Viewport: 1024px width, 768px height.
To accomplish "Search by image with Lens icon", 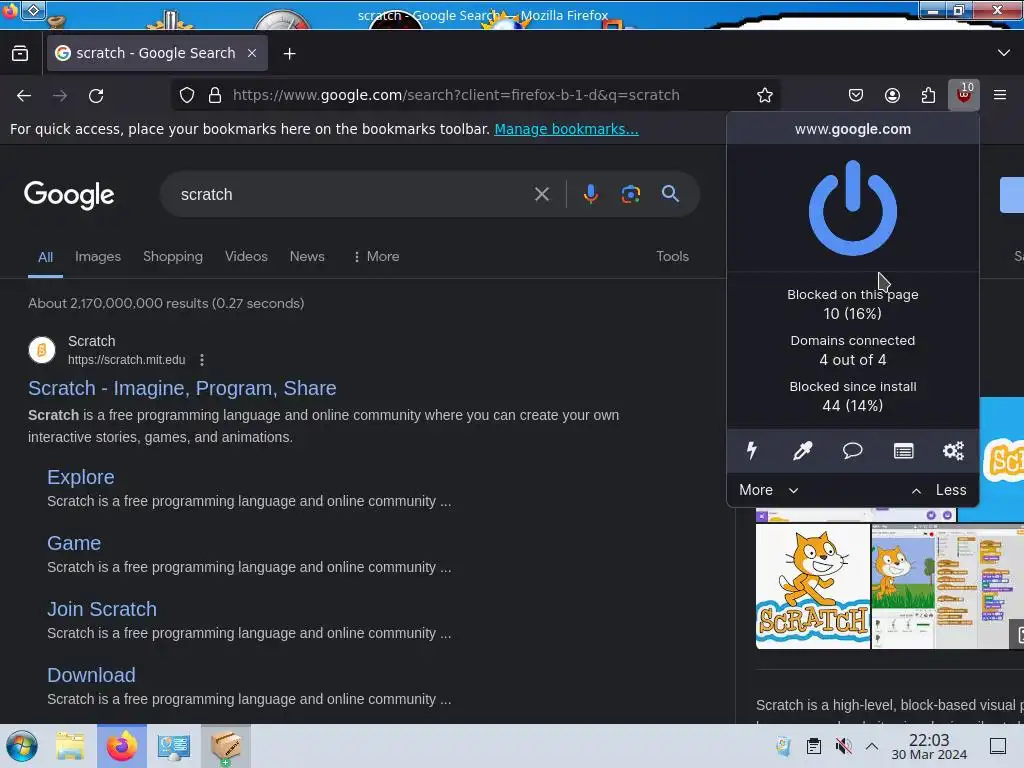I will pos(630,194).
